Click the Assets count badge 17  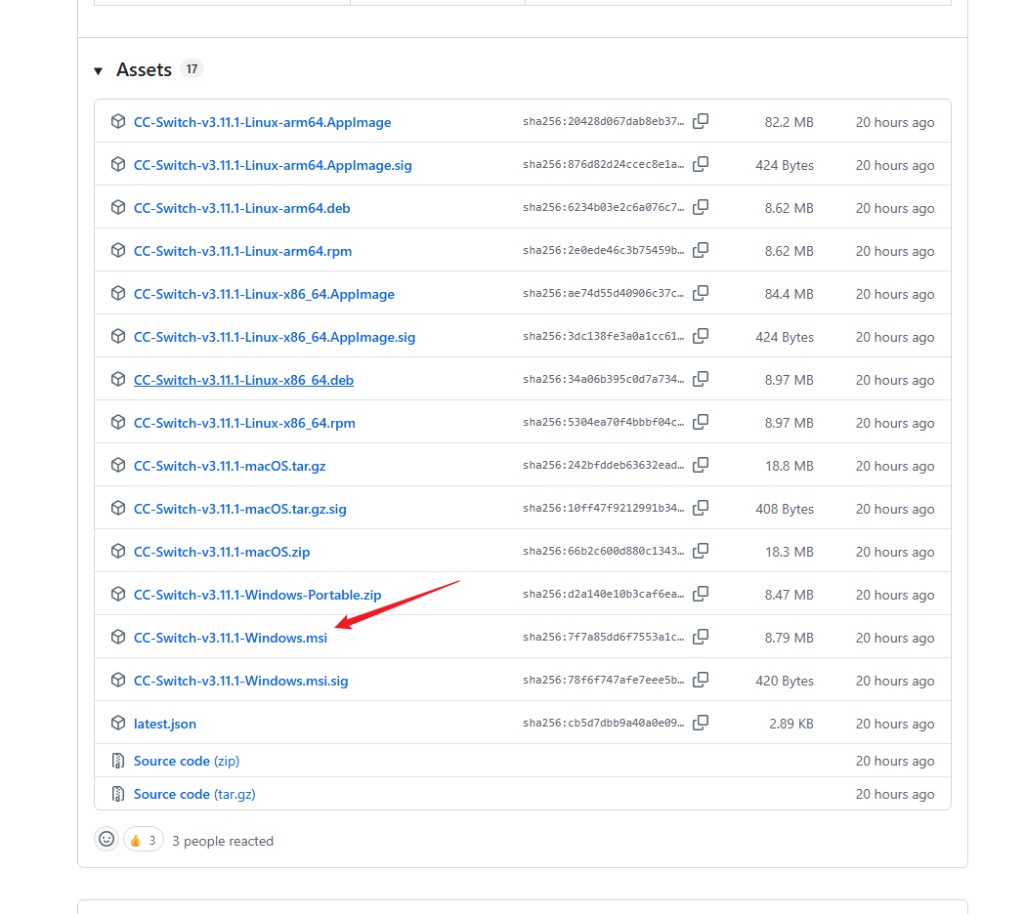coord(192,69)
